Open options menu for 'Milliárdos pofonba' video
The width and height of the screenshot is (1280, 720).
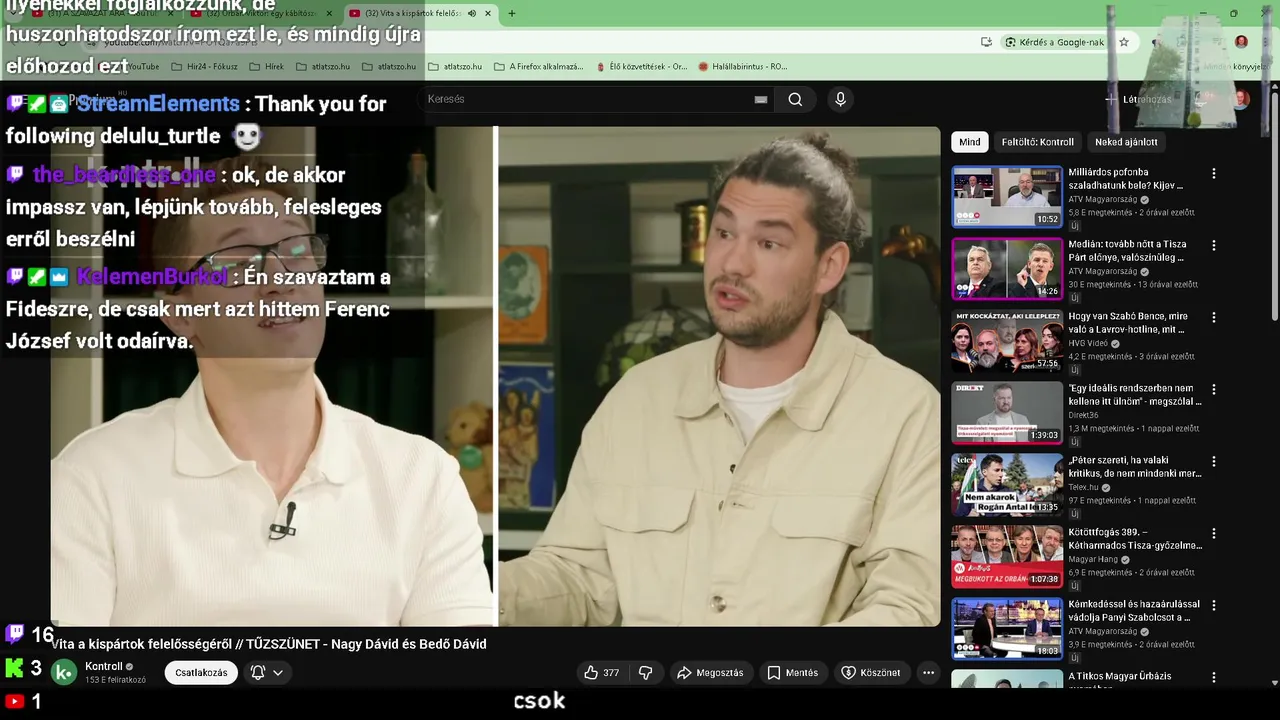click(1214, 173)
